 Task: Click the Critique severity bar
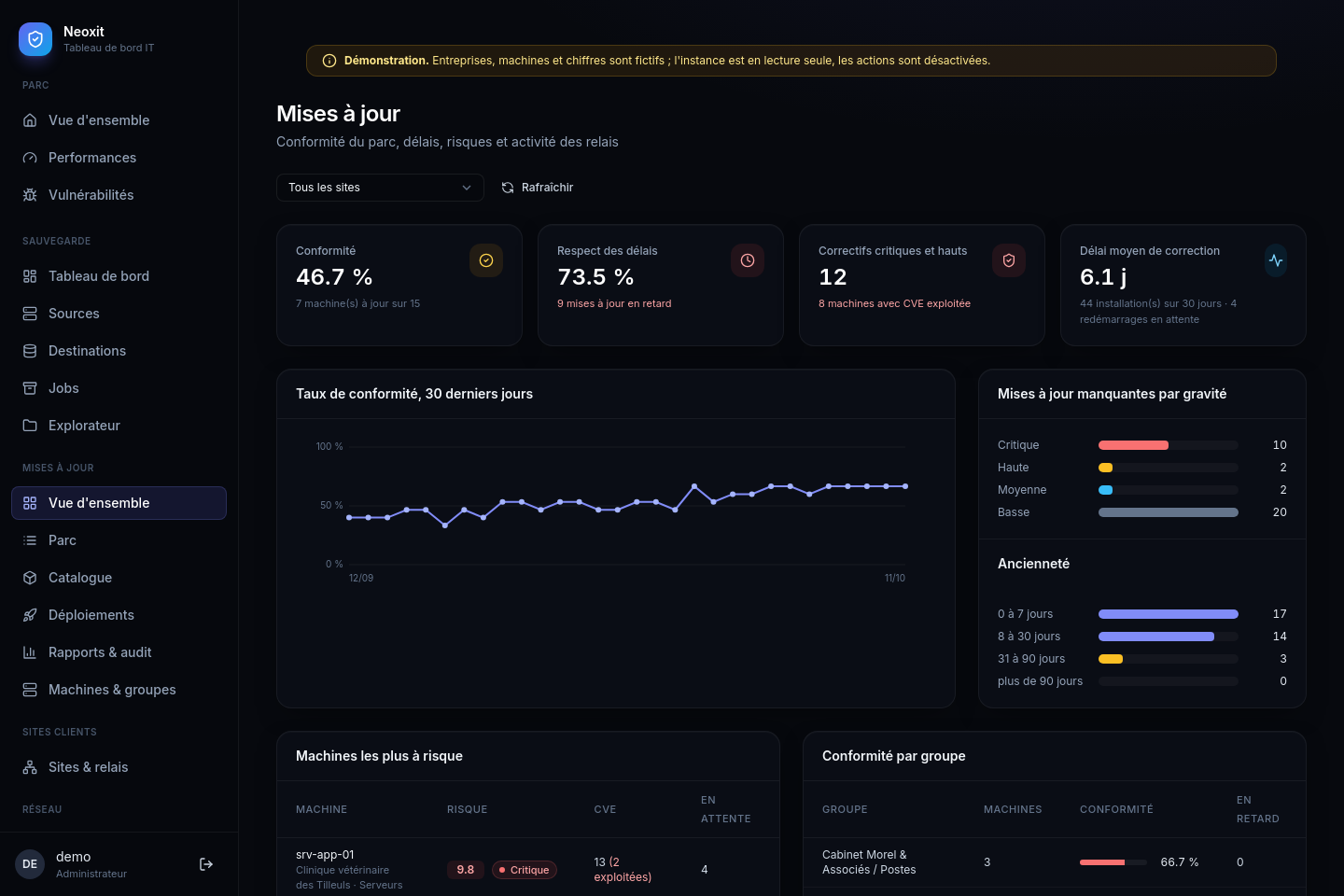coord(1169,445)
